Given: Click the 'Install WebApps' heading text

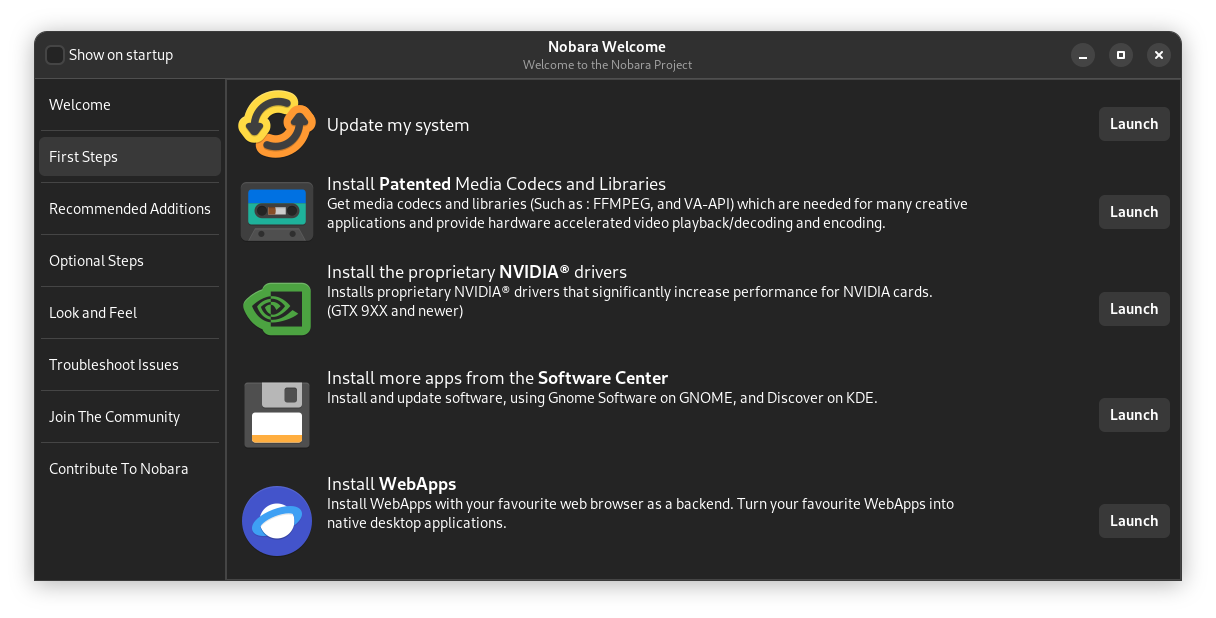Looking at the screenshot, I should 391,484.
